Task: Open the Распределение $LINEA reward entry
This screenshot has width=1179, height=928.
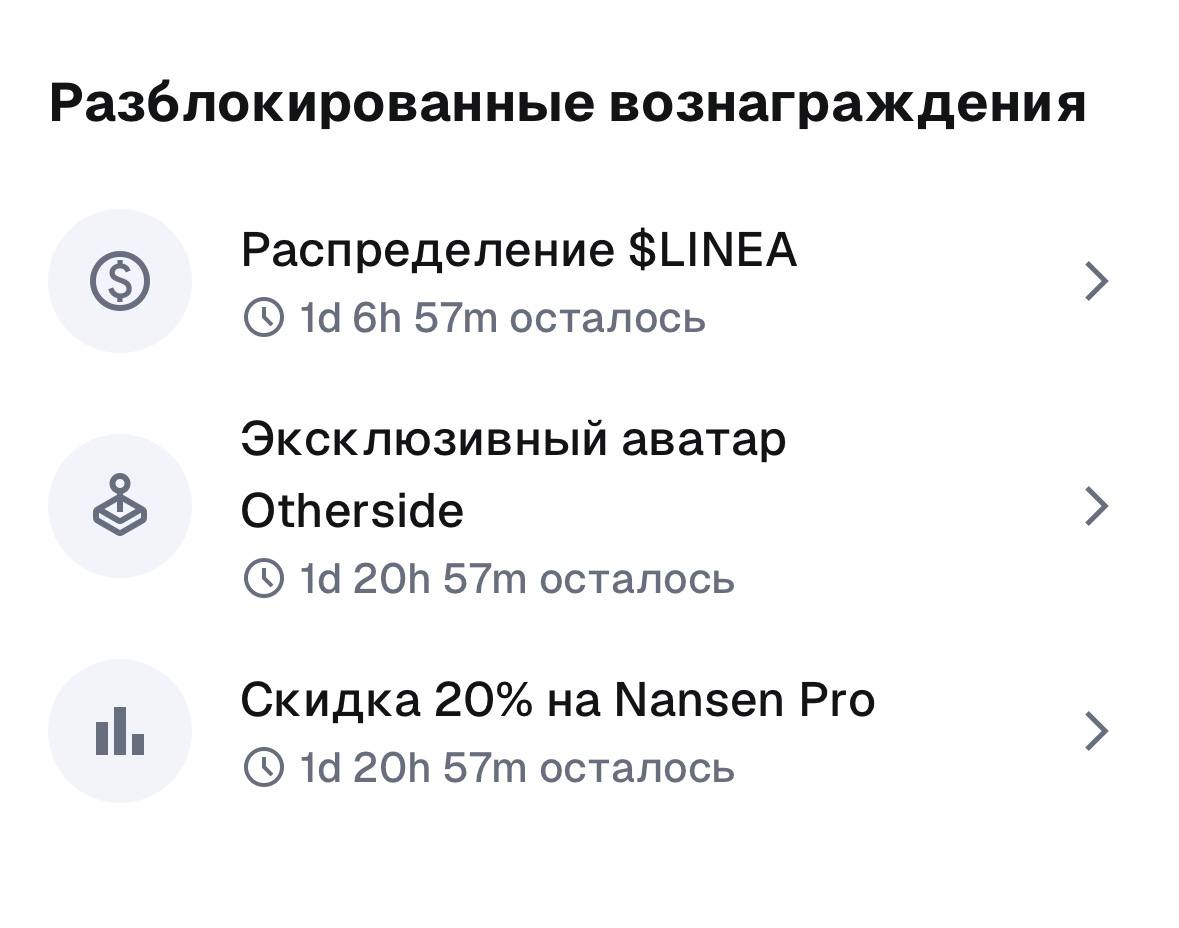Action: tap(520, 250)
